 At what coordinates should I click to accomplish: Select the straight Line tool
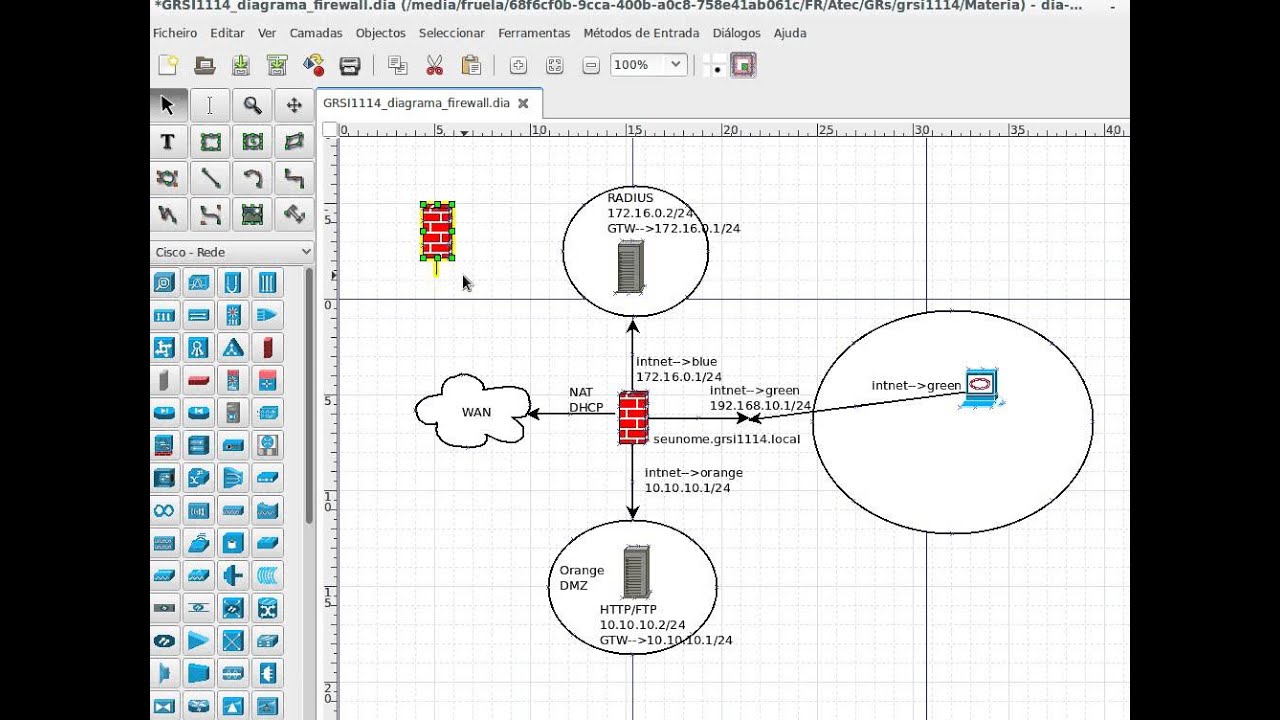point(209,178)
